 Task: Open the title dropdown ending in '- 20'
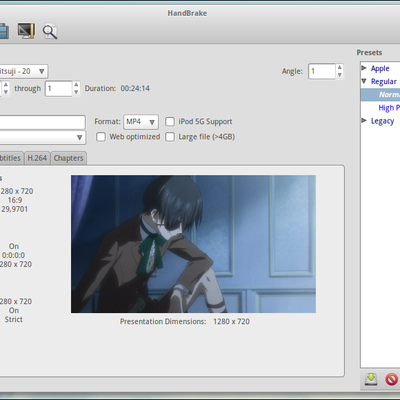point(23,71)
